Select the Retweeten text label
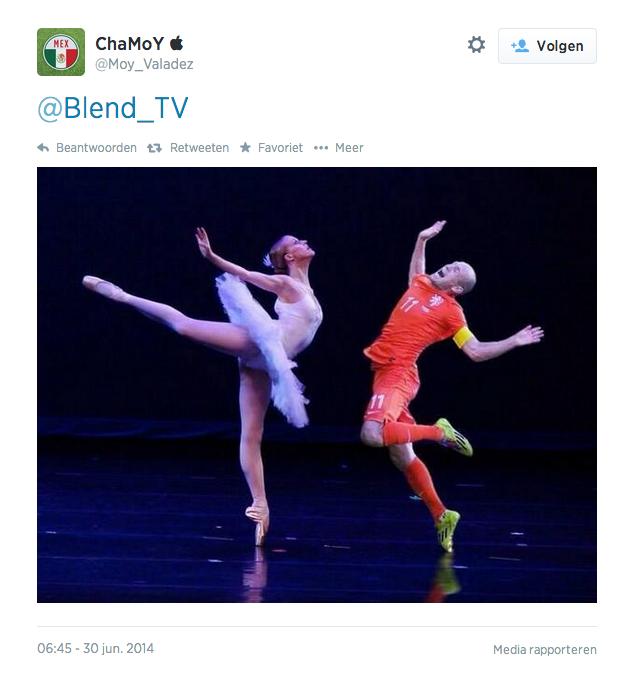The image size is (635, 691). pyautogui.click(x=200, y=148)
